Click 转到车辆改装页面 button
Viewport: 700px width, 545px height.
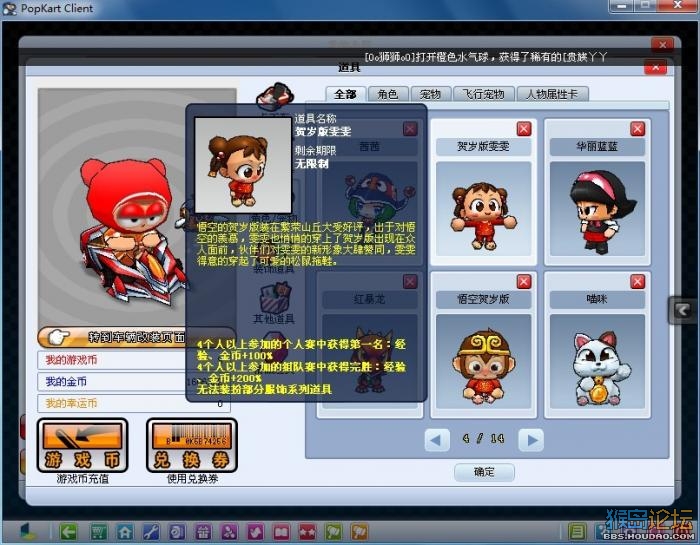click(136, 337)
